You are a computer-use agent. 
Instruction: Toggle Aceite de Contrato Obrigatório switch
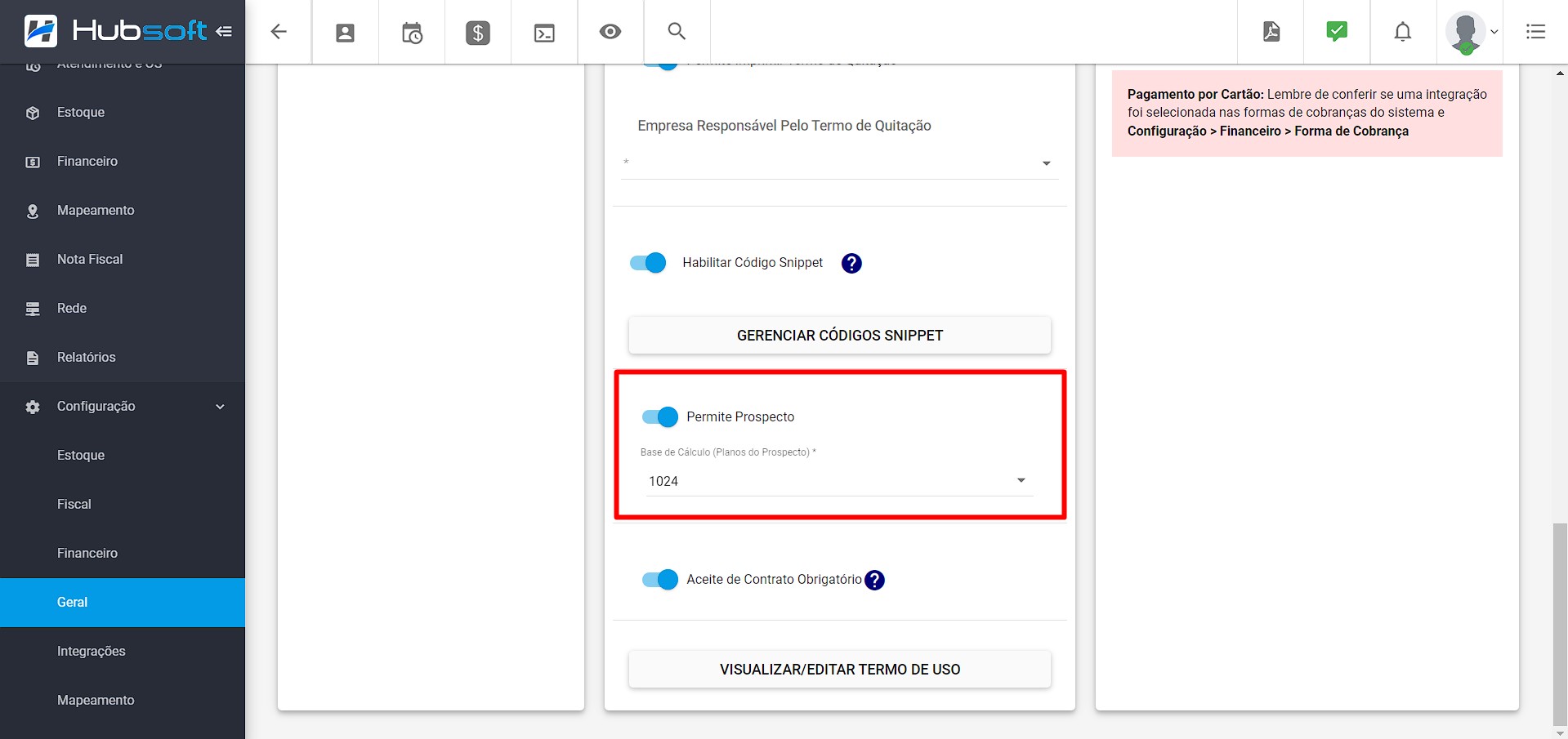tap(660, 580)
